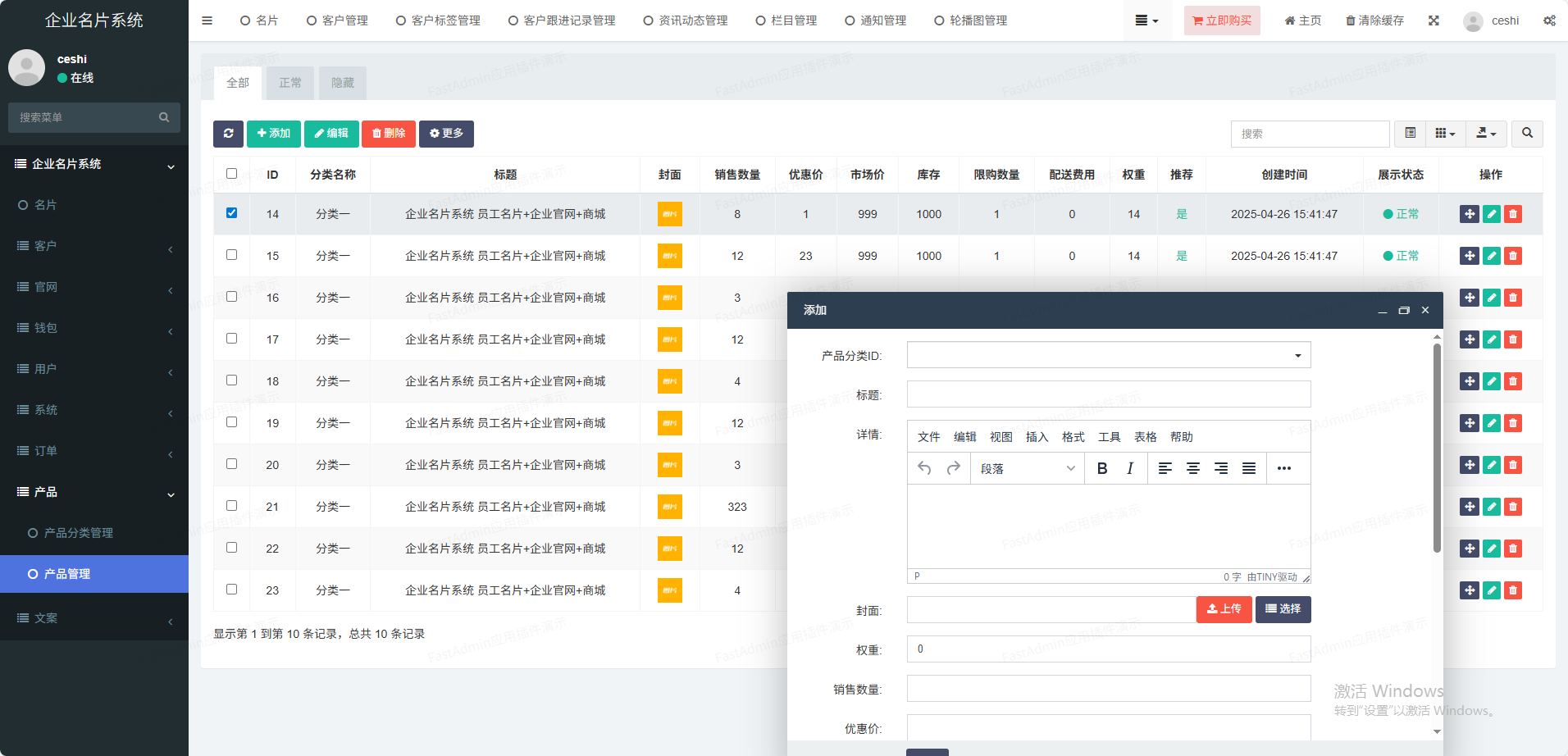Uncheck the checkbox for row ID 14
Screen dimensions: 1568x756
tap(231, 213)
